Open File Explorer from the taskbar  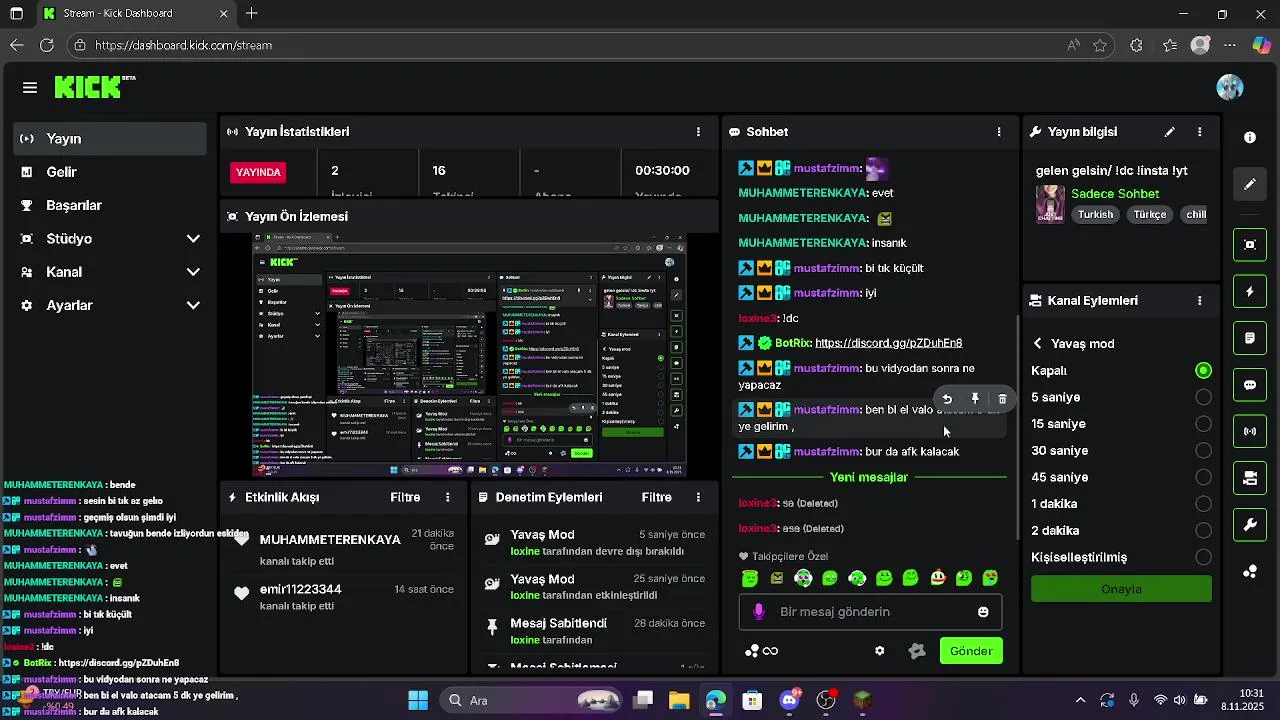click(x=679, y=700)
